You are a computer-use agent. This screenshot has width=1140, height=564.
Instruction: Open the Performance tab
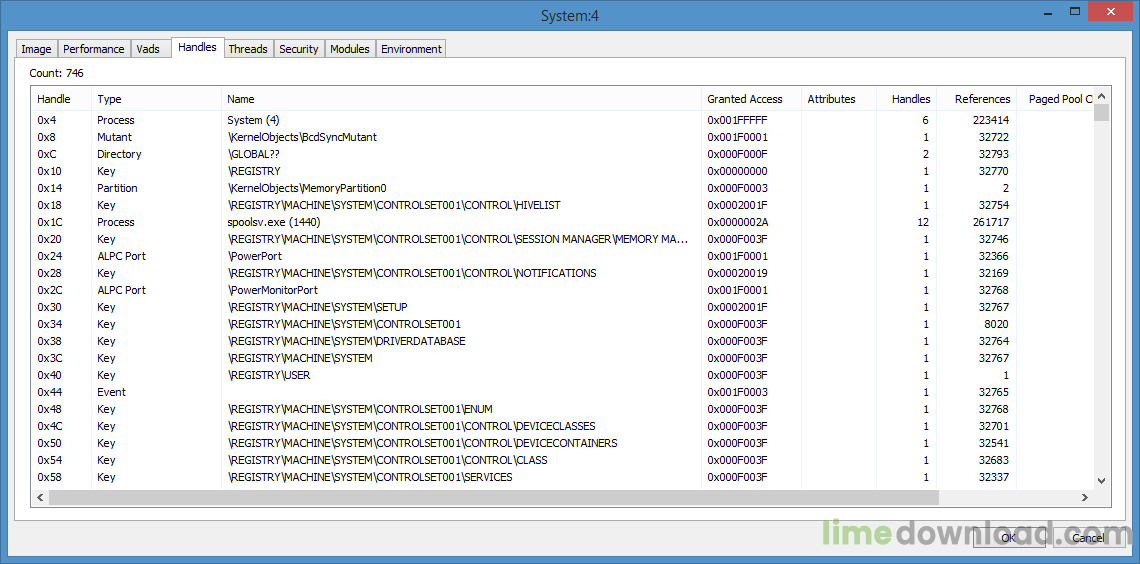point(94,49)
